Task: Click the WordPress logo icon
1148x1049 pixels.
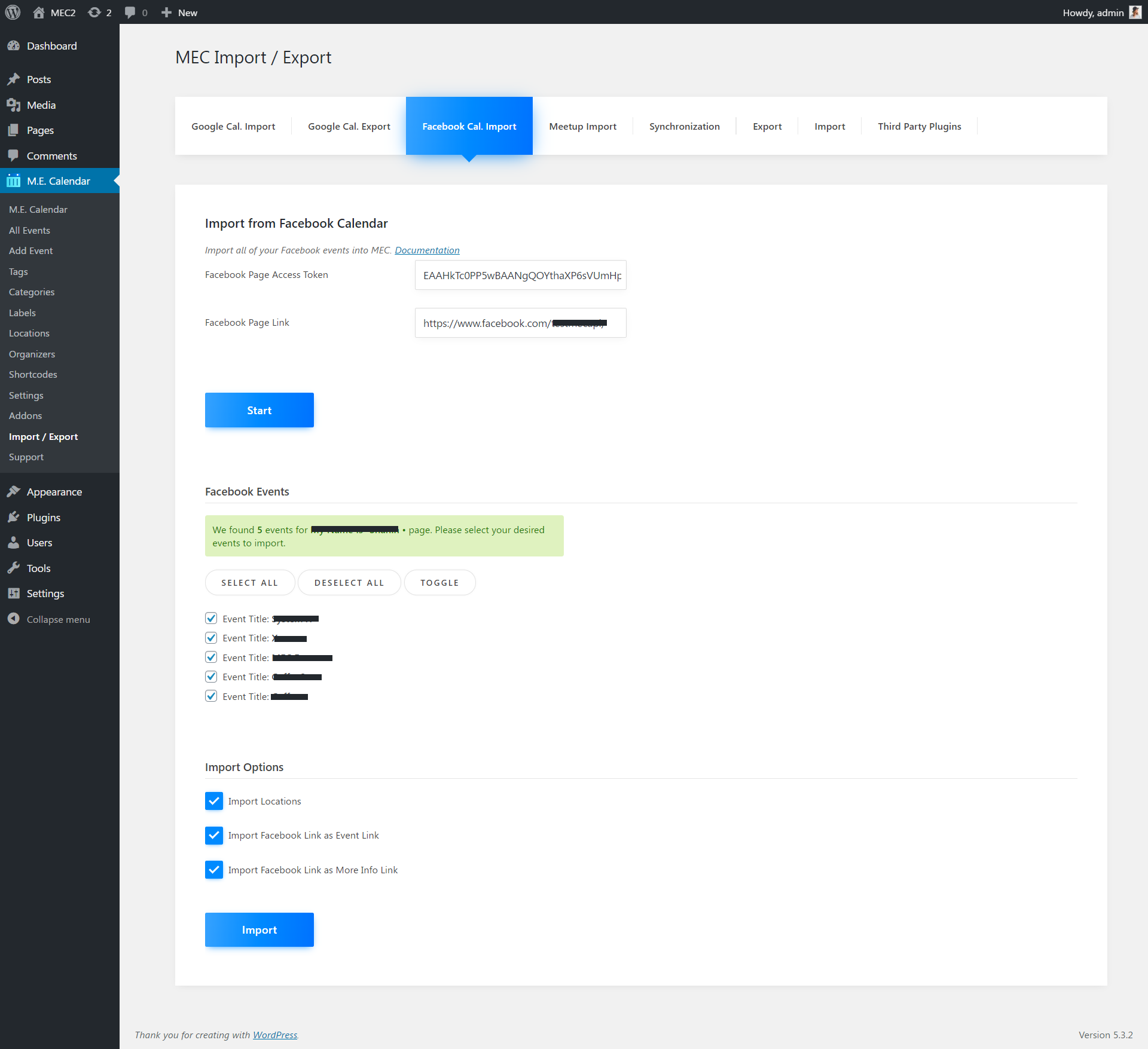Action: 13,12
